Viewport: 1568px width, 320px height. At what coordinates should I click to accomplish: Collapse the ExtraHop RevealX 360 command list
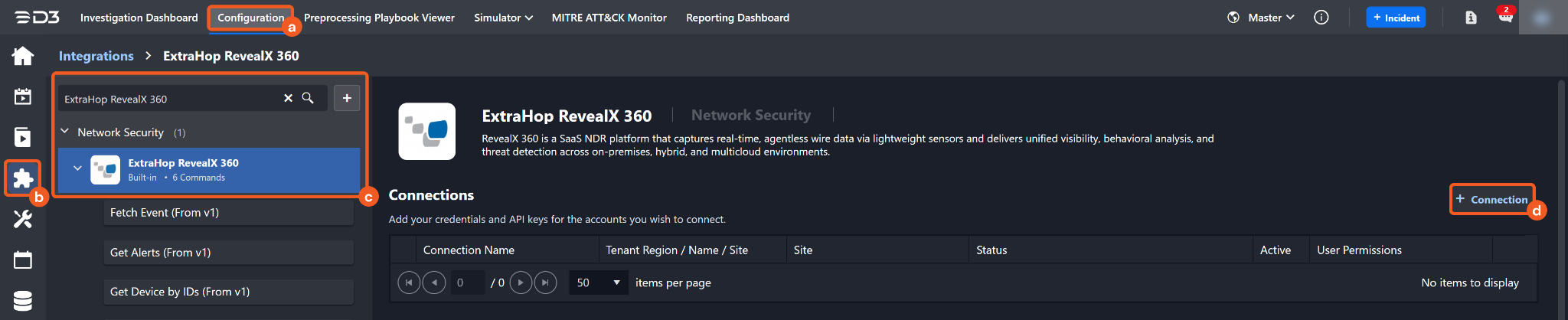pos(77,168)
